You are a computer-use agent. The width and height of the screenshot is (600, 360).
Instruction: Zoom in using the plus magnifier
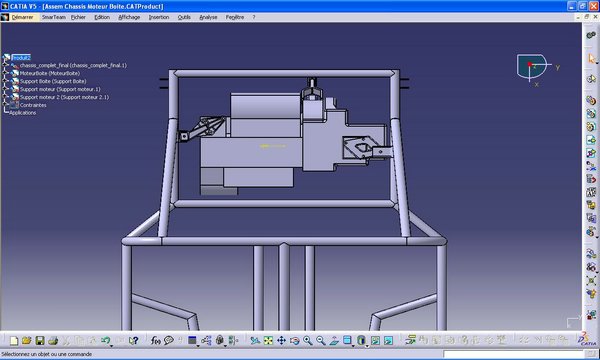308,340
